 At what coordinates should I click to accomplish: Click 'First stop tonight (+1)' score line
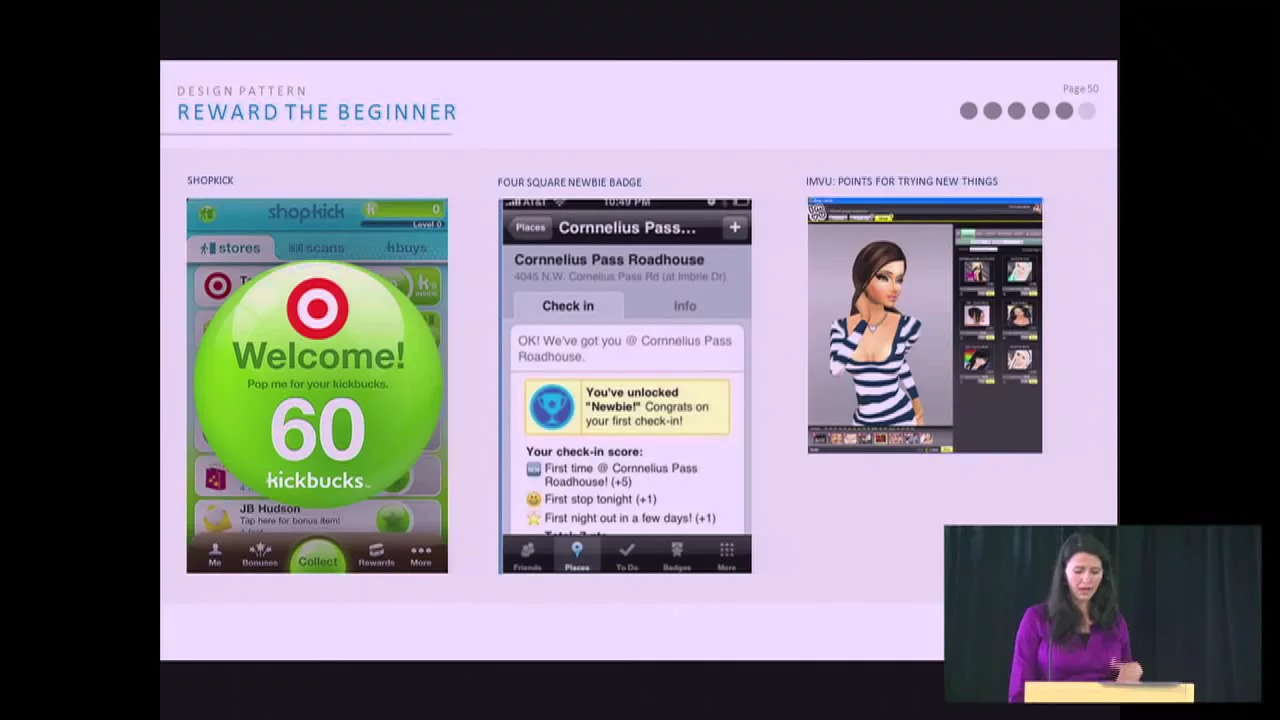click(x=600, y=499)
